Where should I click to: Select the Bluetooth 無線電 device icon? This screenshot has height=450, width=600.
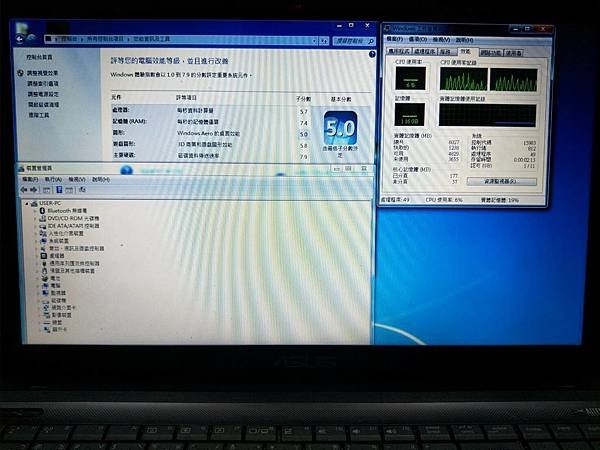(42, 211)
